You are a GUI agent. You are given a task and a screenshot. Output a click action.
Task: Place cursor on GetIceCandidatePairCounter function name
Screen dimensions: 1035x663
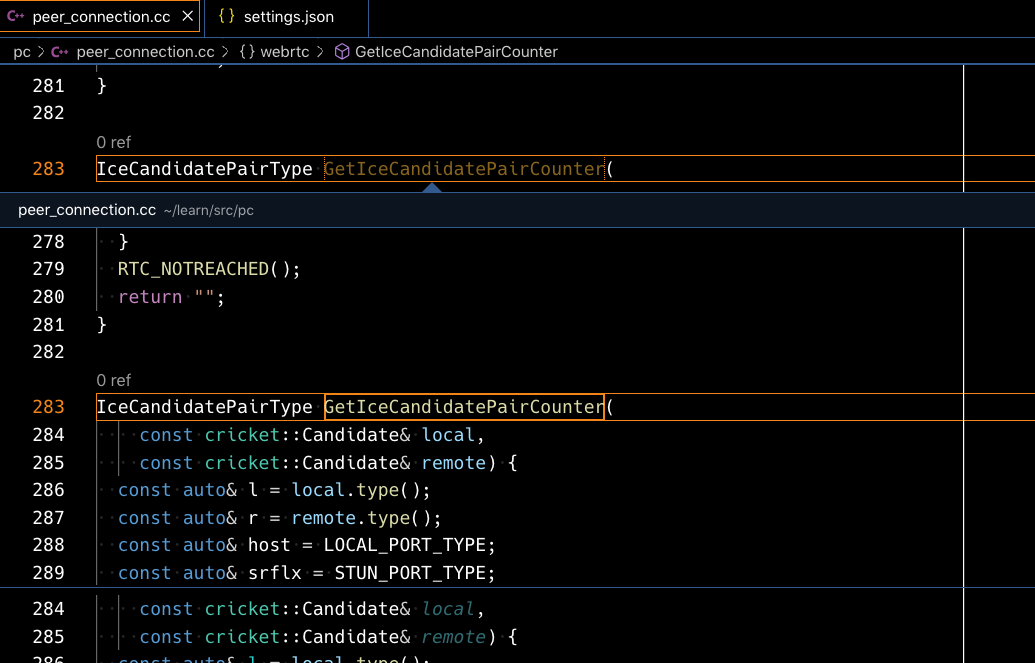[x=462, y=407]
